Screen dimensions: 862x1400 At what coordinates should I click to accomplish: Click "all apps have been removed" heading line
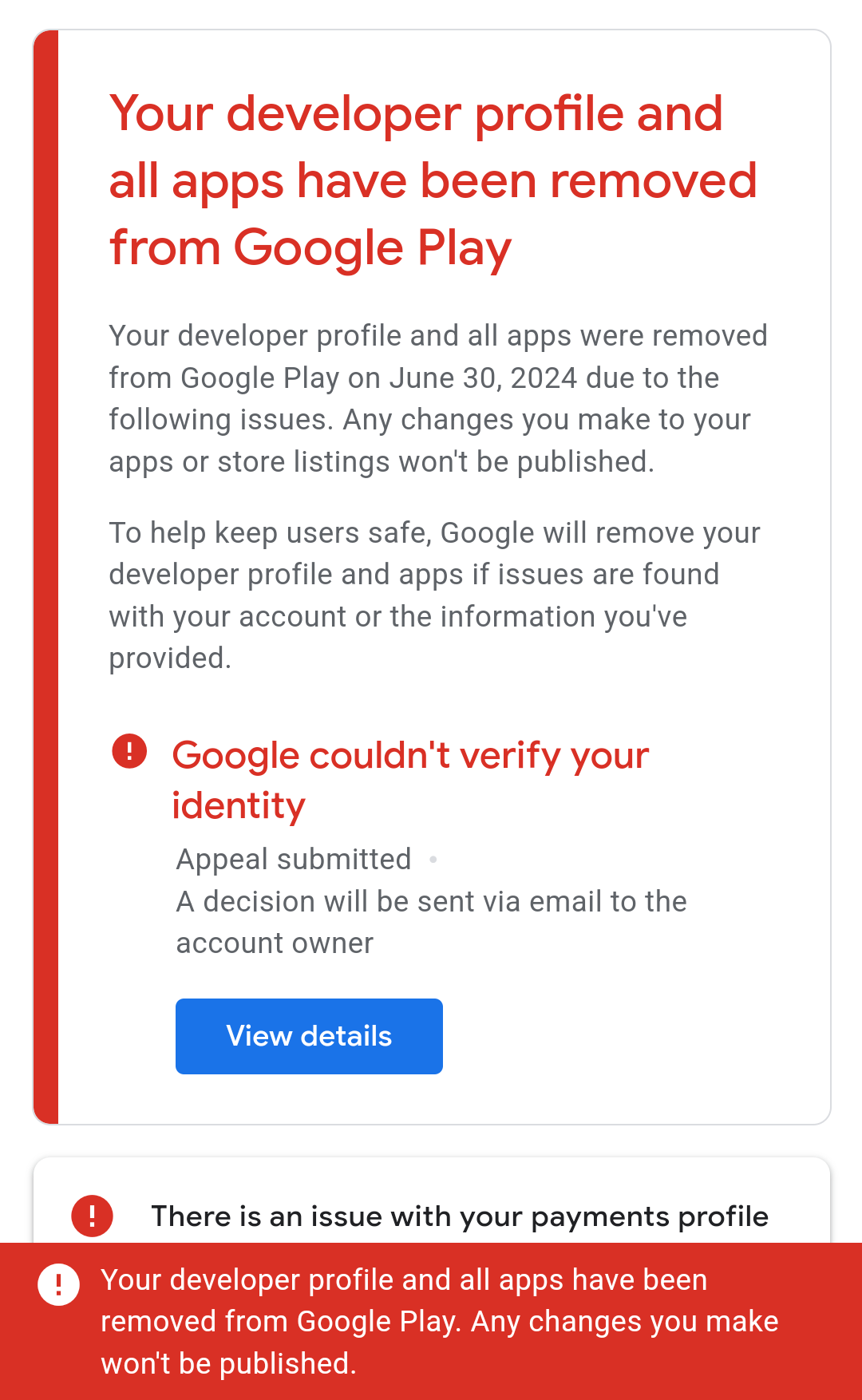tap(433, 181)
